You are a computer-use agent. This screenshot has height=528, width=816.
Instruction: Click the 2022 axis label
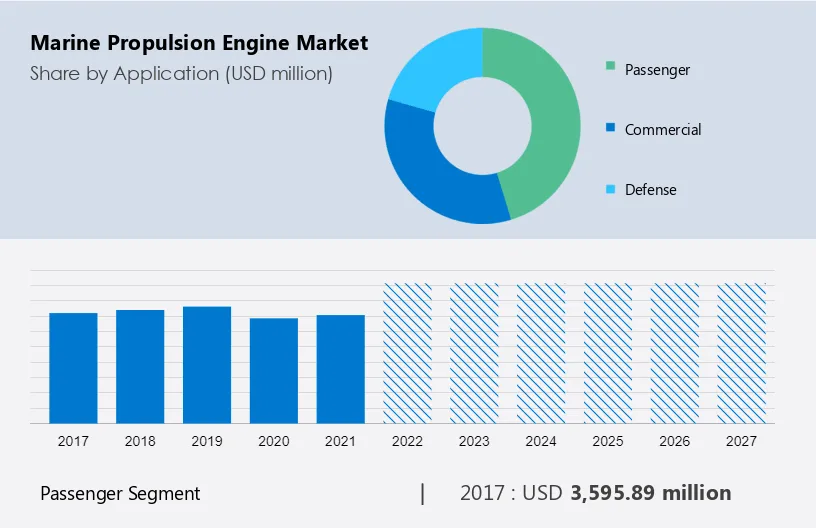(x=407, y=441)
